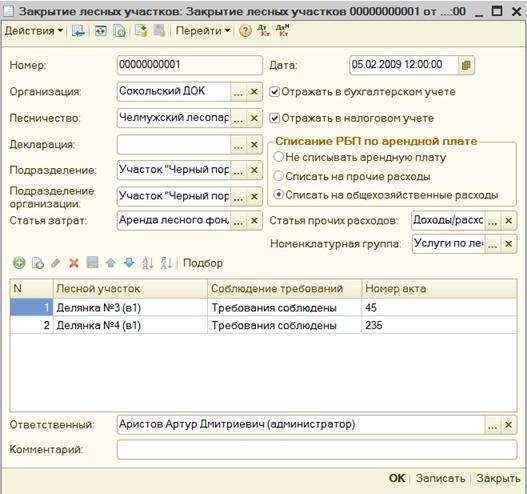Open the date calendar picker icon
The height and width of the screenshot is (494, 527).
[466, 65]
